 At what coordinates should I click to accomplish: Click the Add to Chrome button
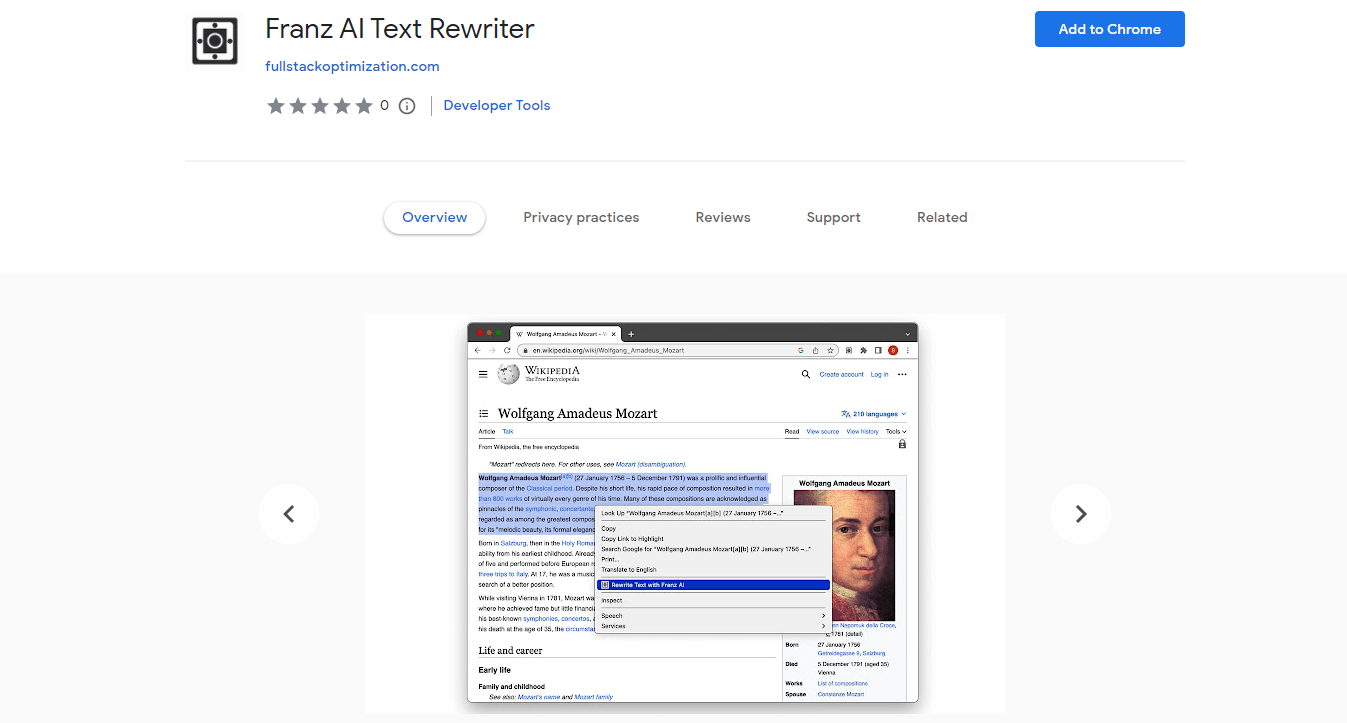coord(1109,29)
